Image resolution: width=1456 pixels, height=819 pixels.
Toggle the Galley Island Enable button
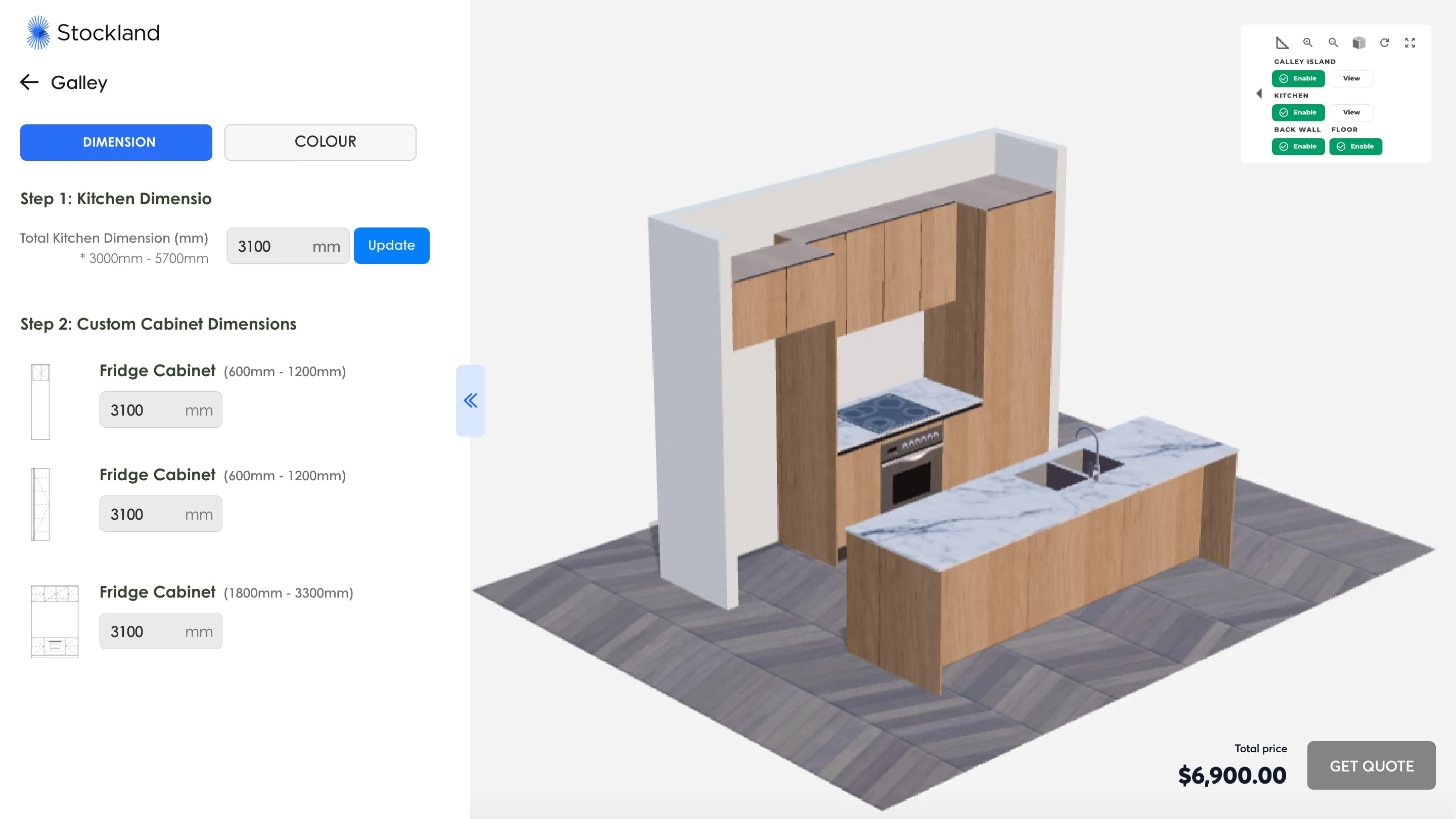[1298, 78]
